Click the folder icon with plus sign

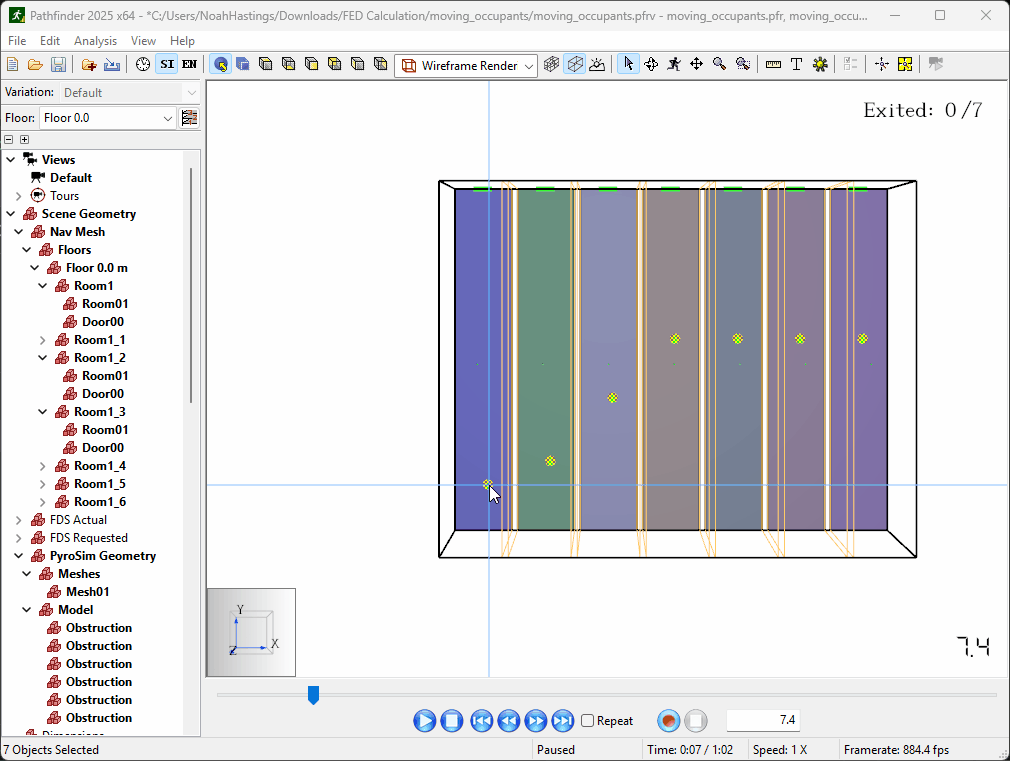(89, 64)
